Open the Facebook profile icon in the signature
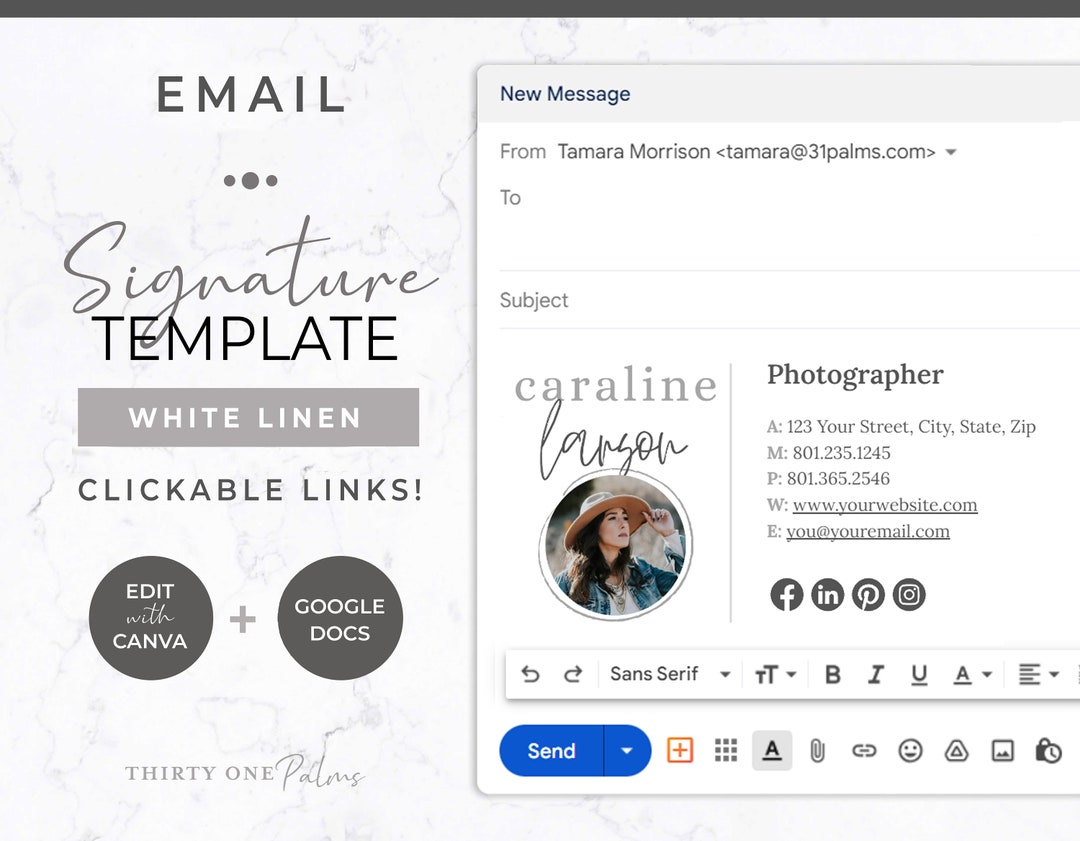The width and height of the screenshot is (1080, 841). (787, 594)
